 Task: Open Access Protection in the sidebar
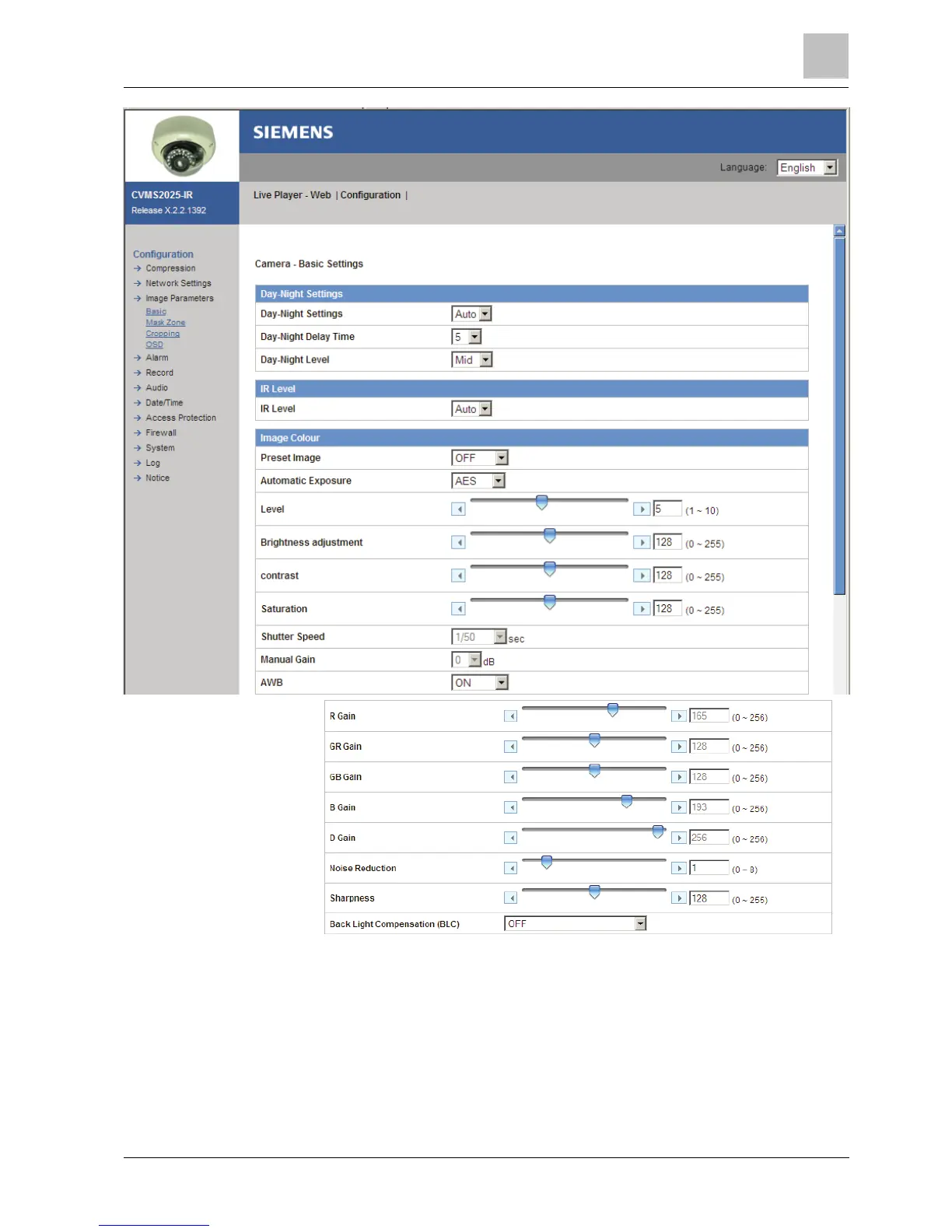tap(180, 418)
